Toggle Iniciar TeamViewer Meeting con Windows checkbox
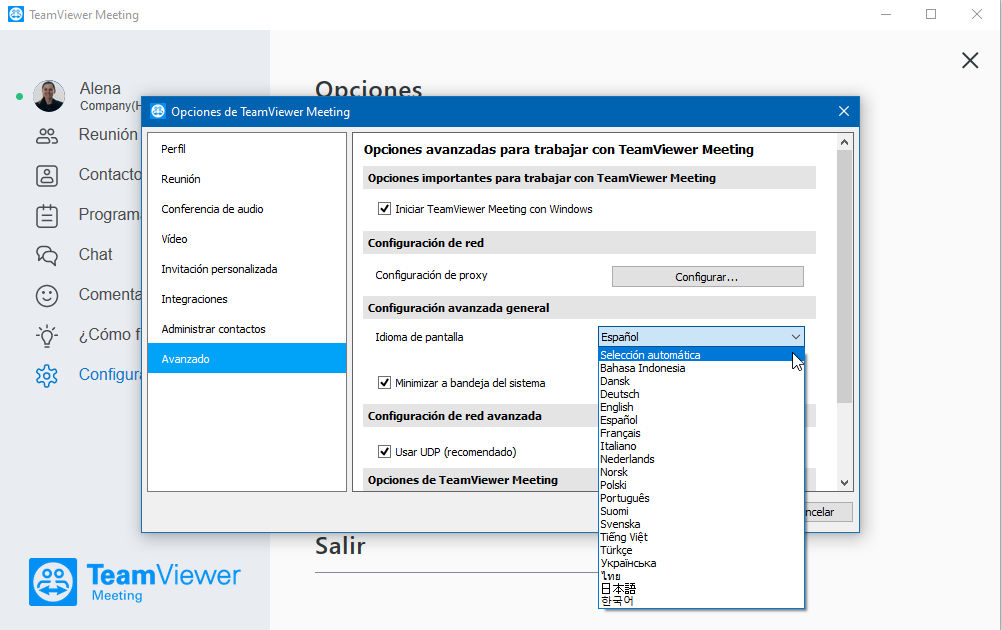 (x=384, y=208)
